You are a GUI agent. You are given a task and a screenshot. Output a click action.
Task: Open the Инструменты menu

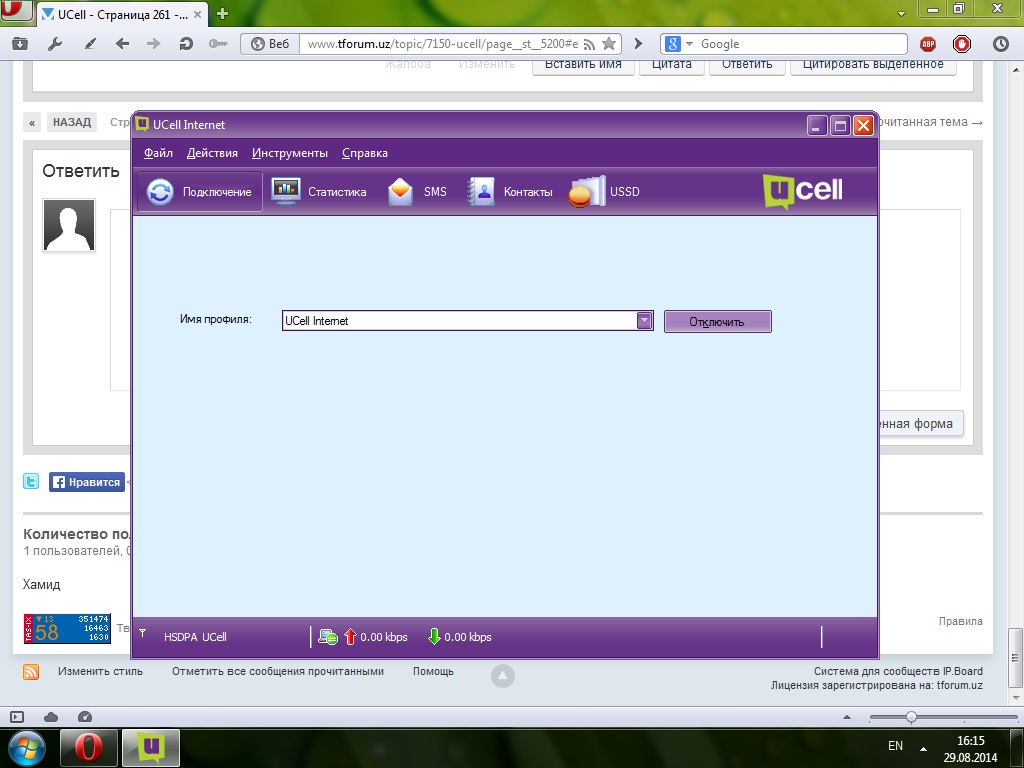290,153
